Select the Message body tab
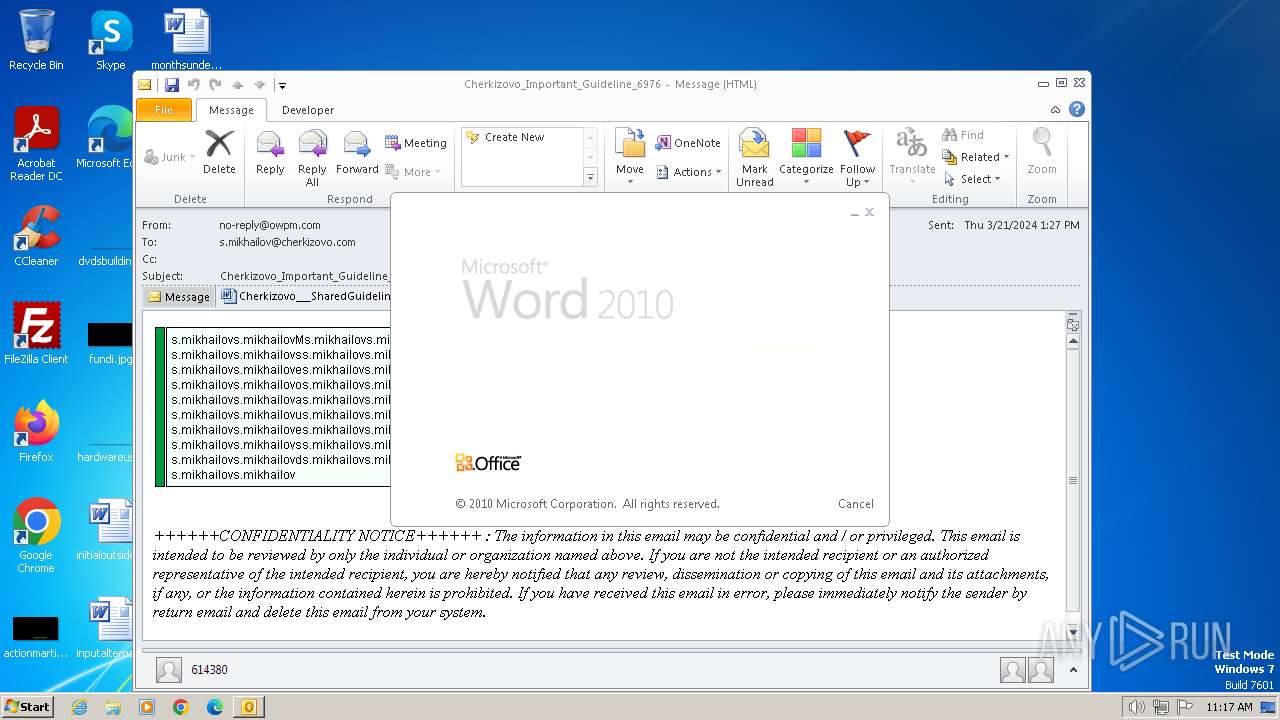This screenshot has height=720, width=1280. point(179,297)
